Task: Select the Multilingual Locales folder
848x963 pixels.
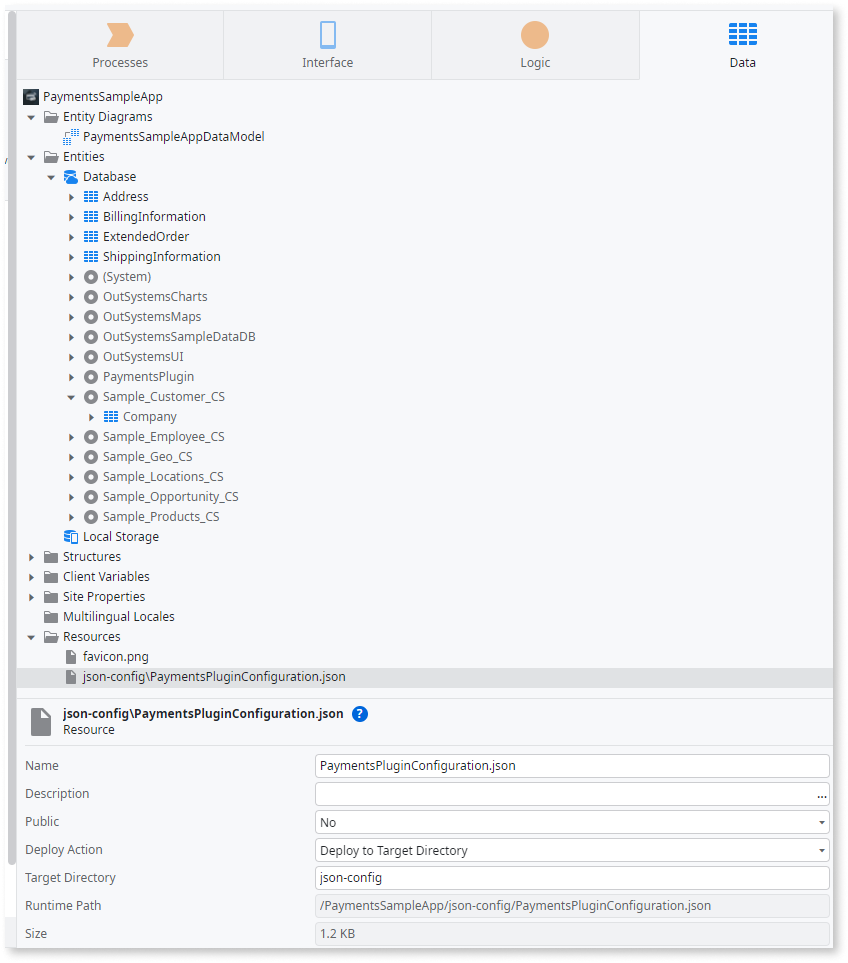Action: (x=118, y=617)
